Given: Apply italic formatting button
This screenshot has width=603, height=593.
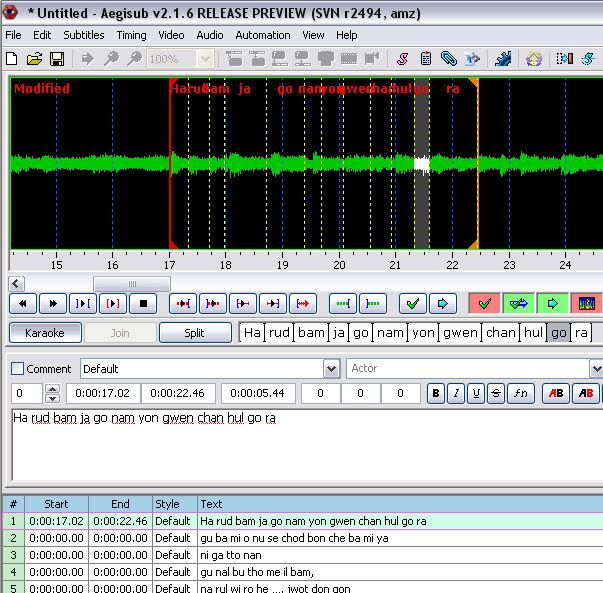Looking at the screenshot, I should 456,394.
